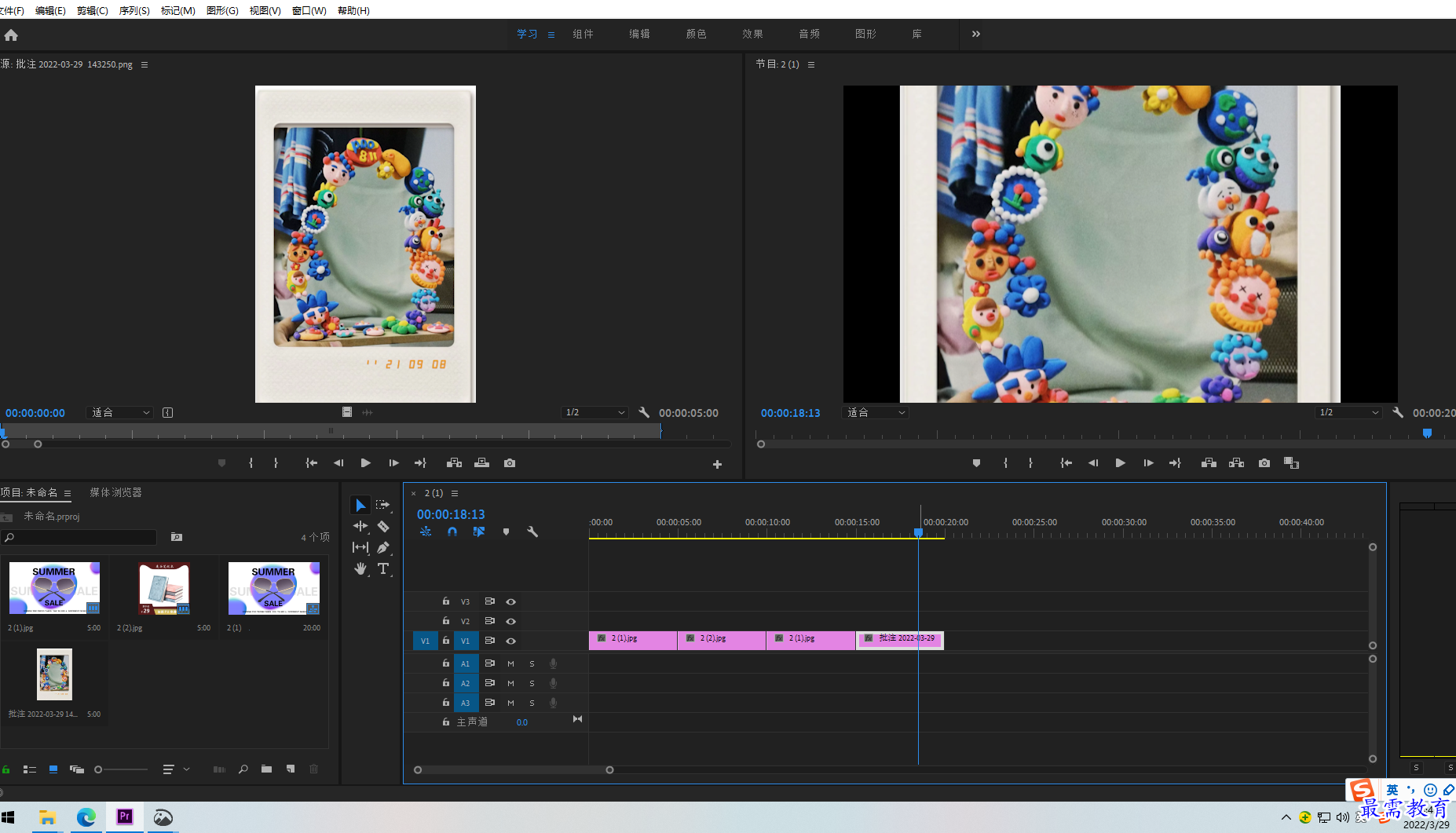Open Source monitor zoom level dropdown
The height and width of the screenshot is (833, 1456).
click(120, 412)
